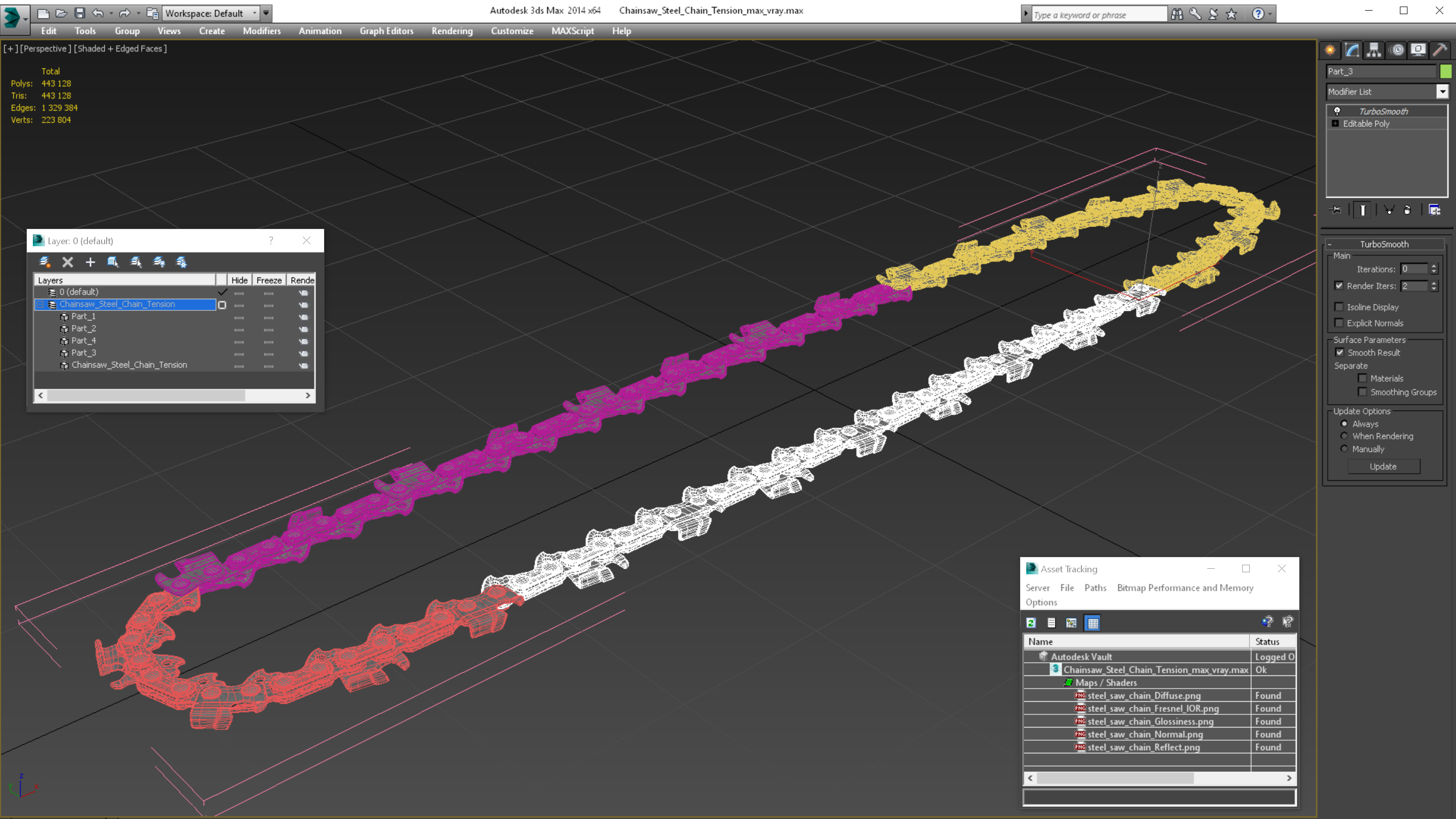Enable Separate by Materials checkbox
The height and width of the screenshot is (819, 1456).
tap(1362, 378)
